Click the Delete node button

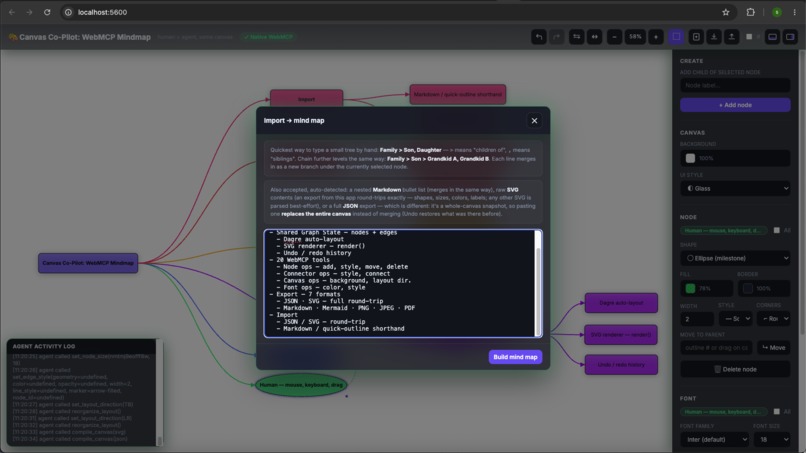[x=735, y=369]
